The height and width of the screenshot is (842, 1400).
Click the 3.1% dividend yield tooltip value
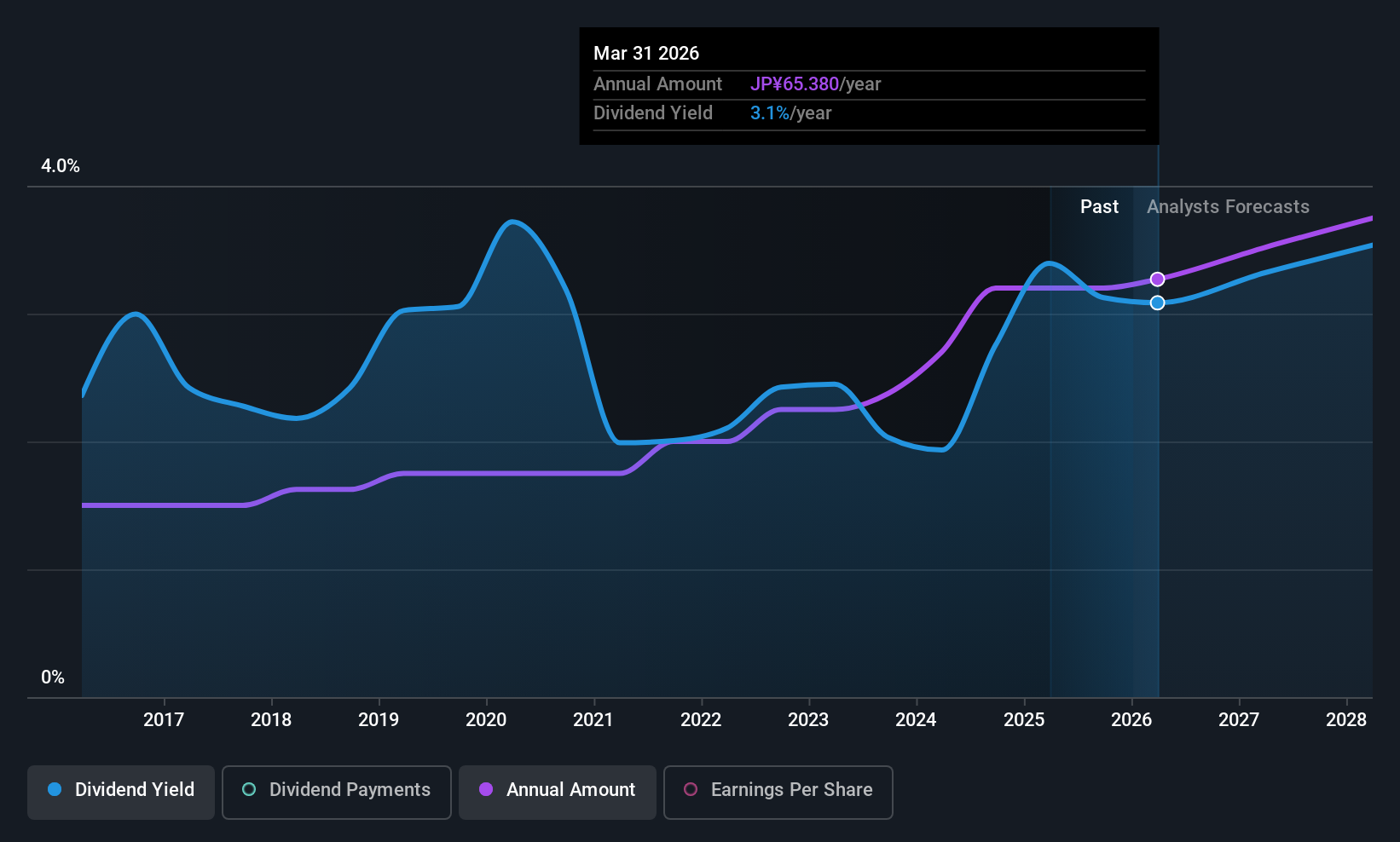coord(770,113)
